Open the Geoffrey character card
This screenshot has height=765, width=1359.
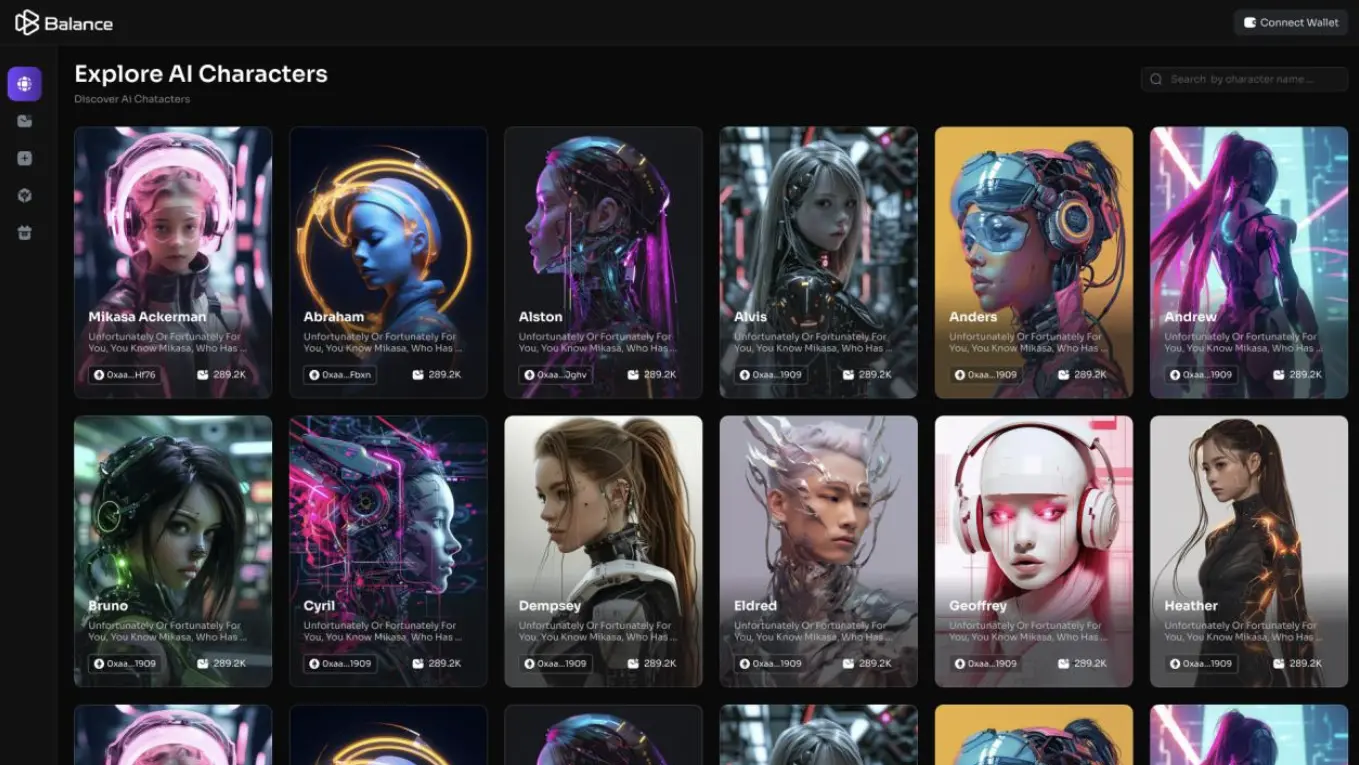pos(1033,550)
